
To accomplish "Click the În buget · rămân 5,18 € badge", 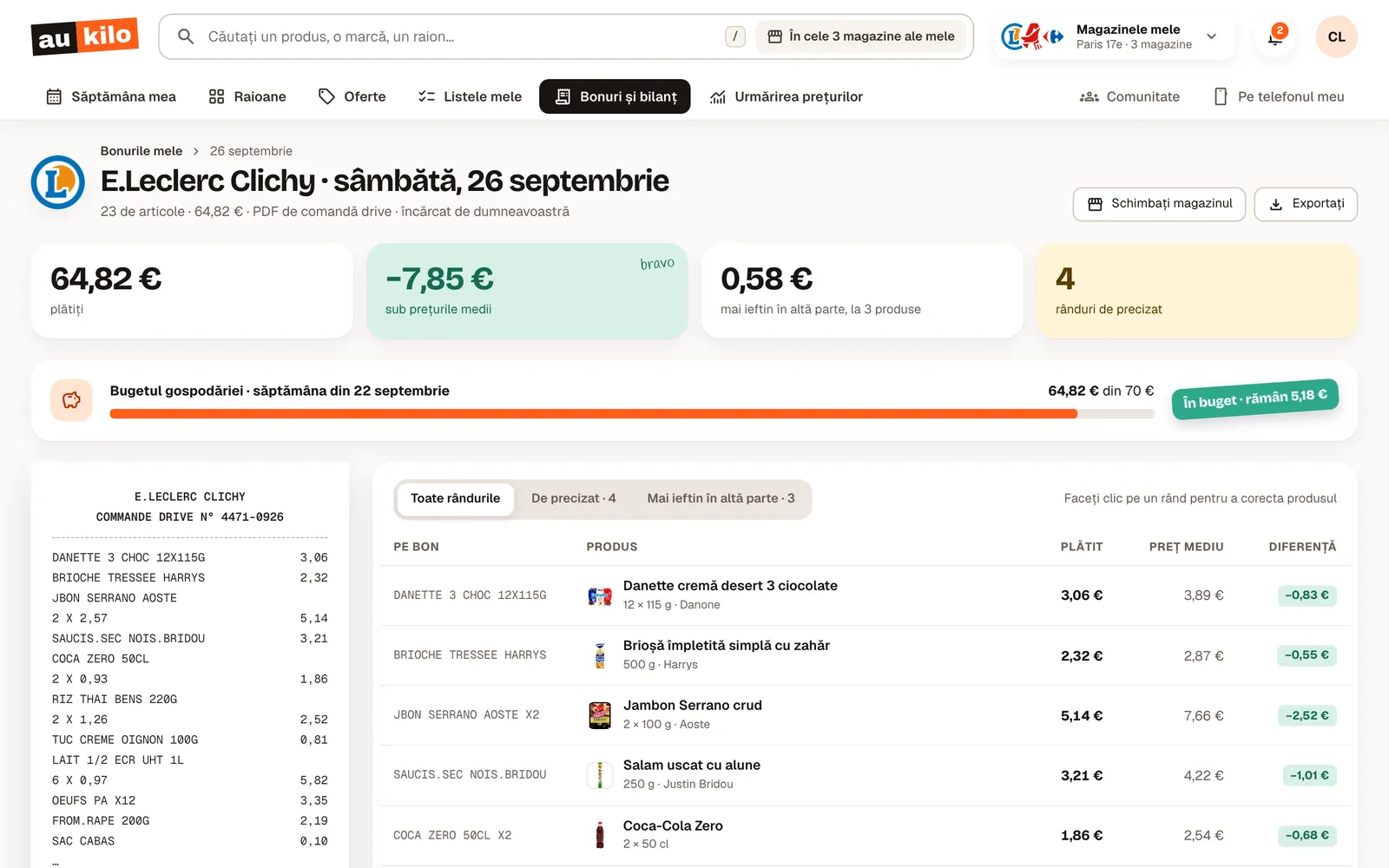I will pos(1255,398).
